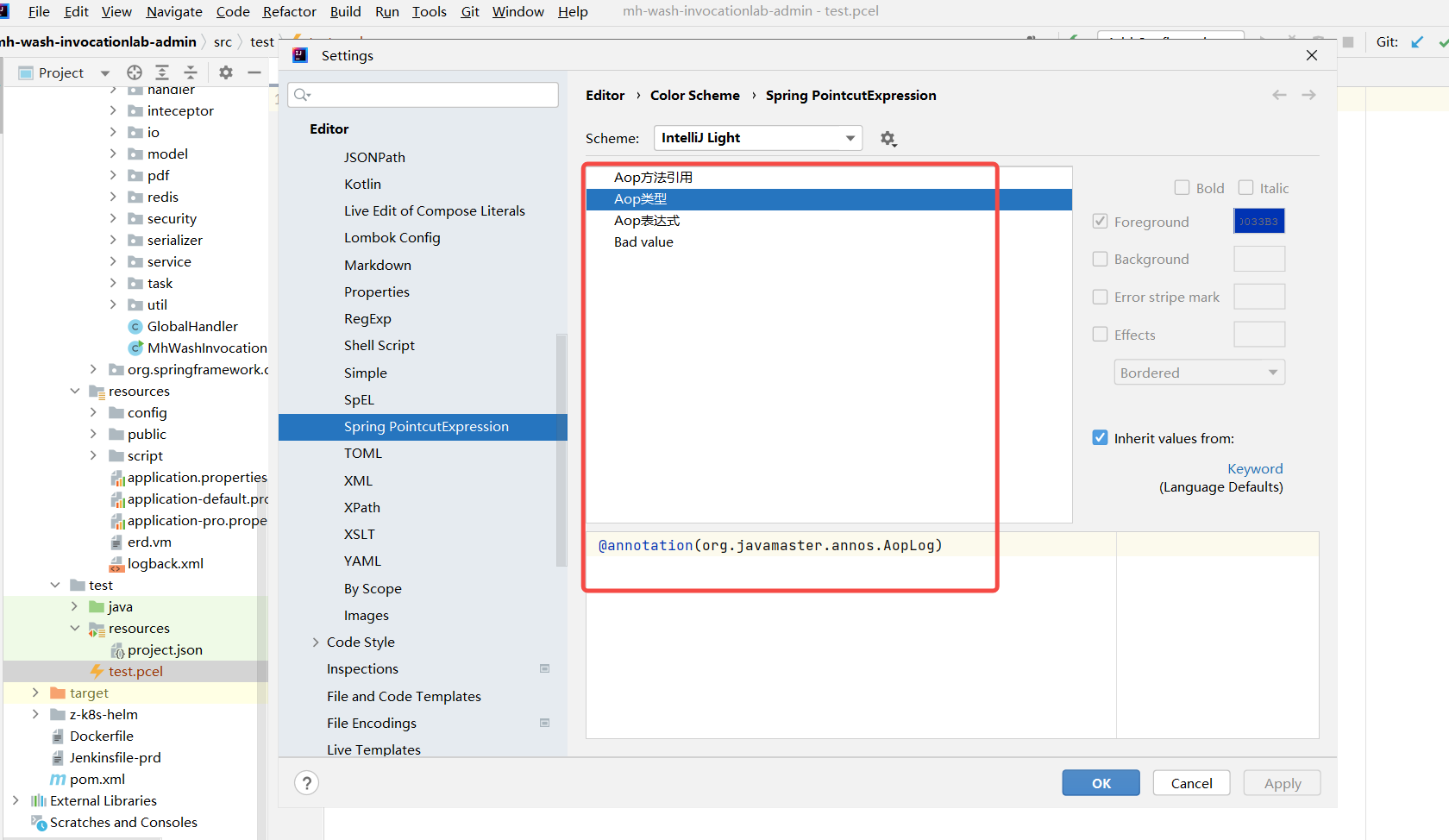Open Settings help via question mark icon
The width and height of the screenshot is (1449, 840).
(x=307, y=782)
